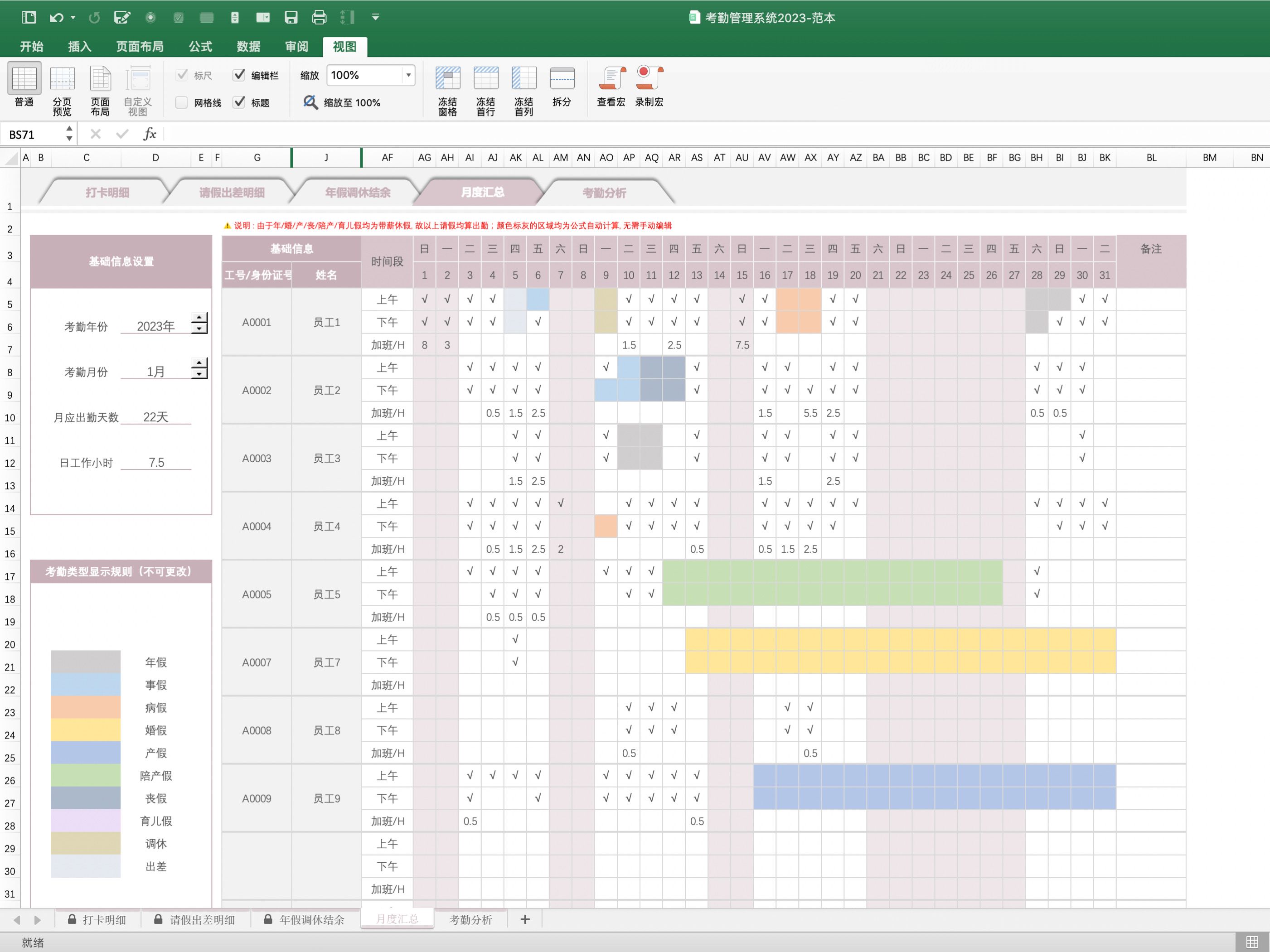Click the fx insert function icon
Image resolution: width=1270 pixels, height=952 pixels.
(150, 134)
